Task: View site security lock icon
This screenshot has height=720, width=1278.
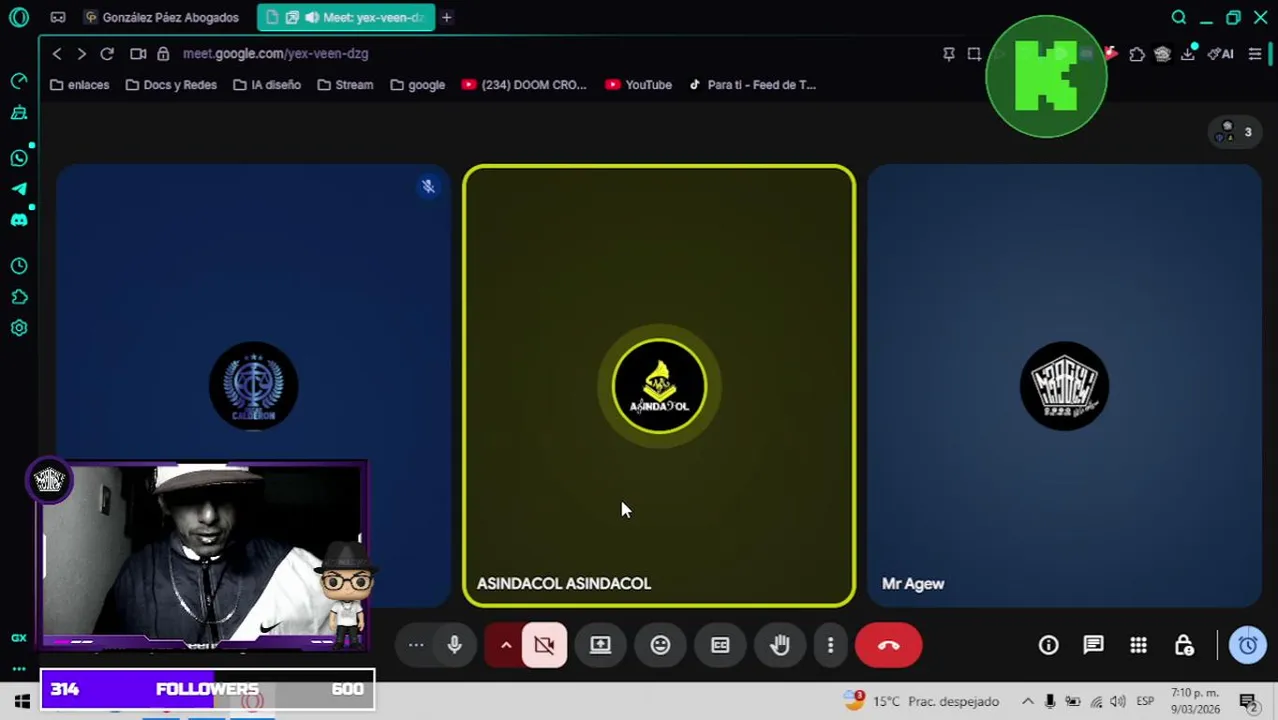Action: [163, 54]
